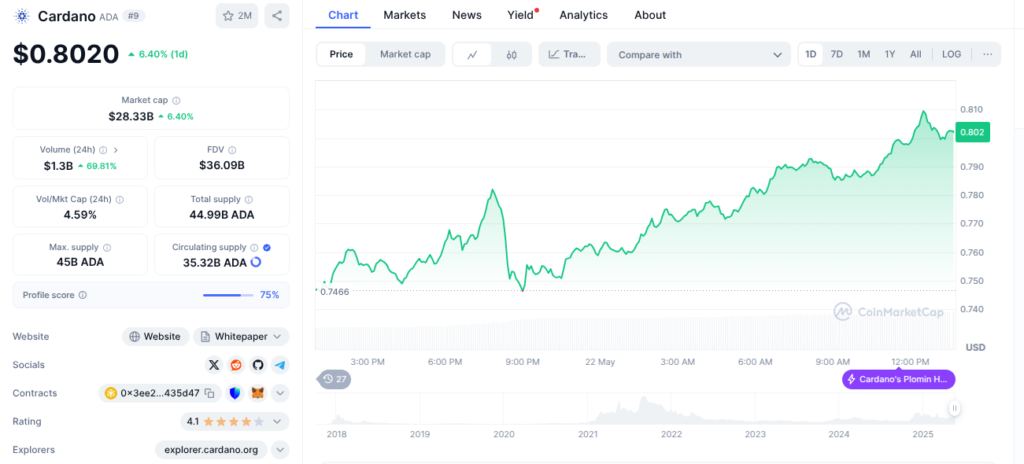This screenshot has width=1024, height=464.
Task: Set chart range to 1M
Action: [863, 54]
